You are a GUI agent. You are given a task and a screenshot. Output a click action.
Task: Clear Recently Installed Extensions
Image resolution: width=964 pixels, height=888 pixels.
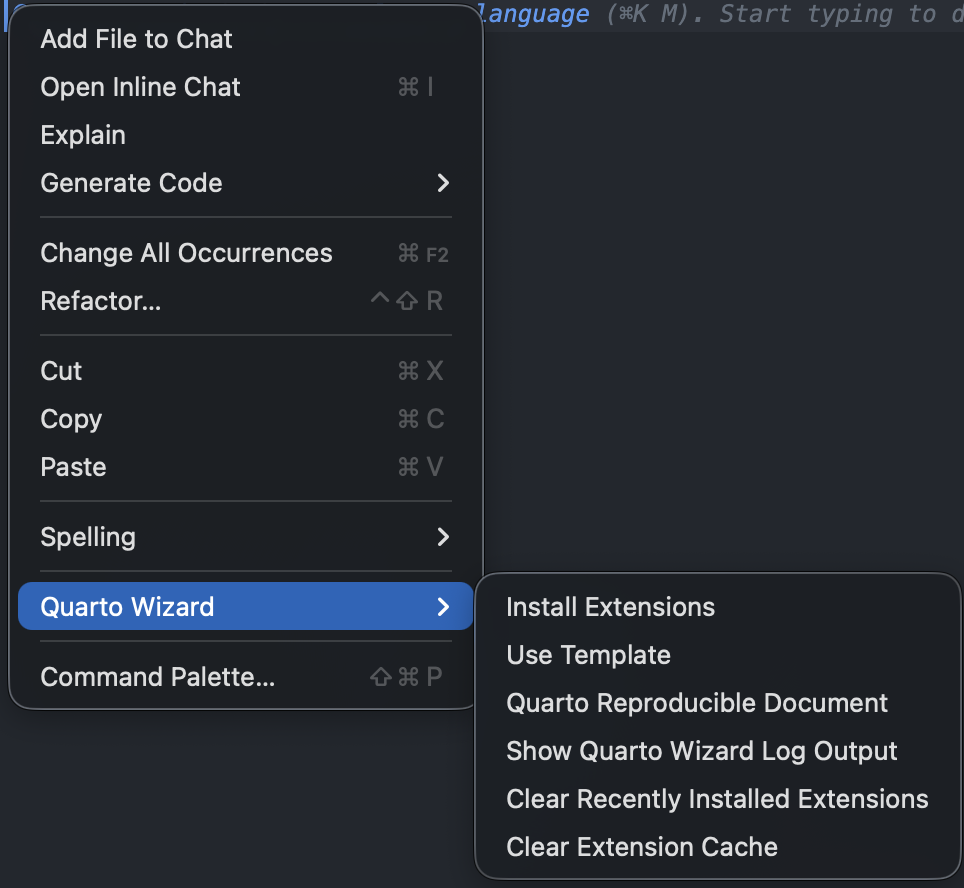[717, 799]
